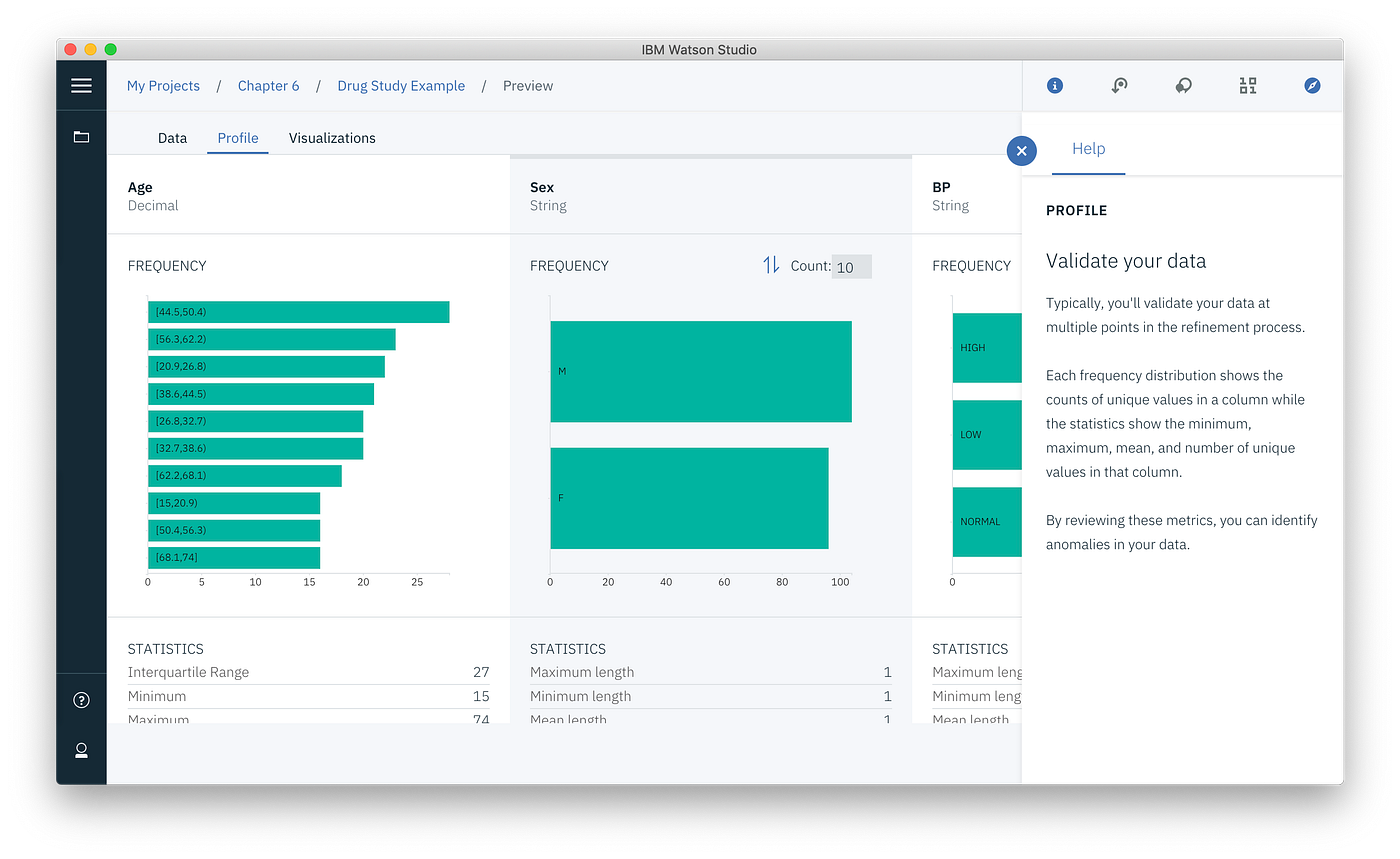The image size is (1400, 859).
Task: Switch to the Data tab
Action: click(x=172, y=137)
